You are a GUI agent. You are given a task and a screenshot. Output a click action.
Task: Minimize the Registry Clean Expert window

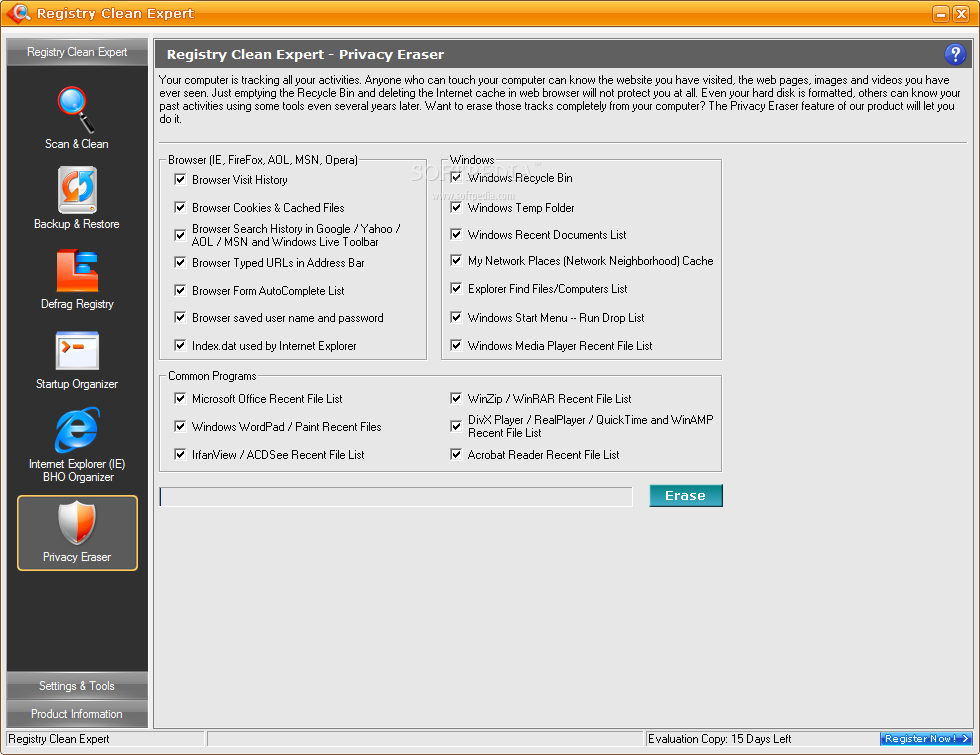tap(941, 13)
